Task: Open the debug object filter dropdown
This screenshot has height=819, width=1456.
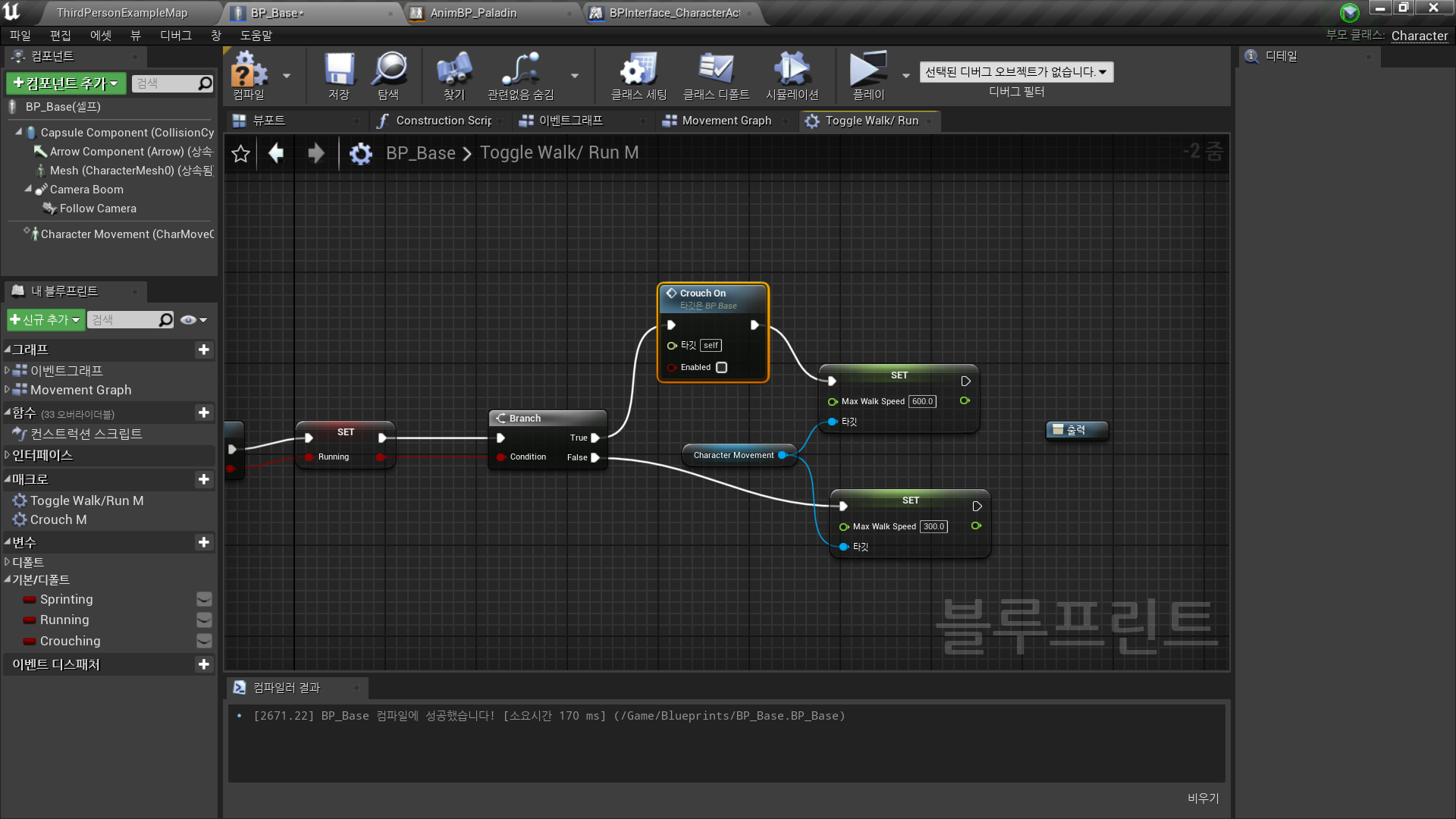Action: pyautogui.click(x=1016, y=72)
